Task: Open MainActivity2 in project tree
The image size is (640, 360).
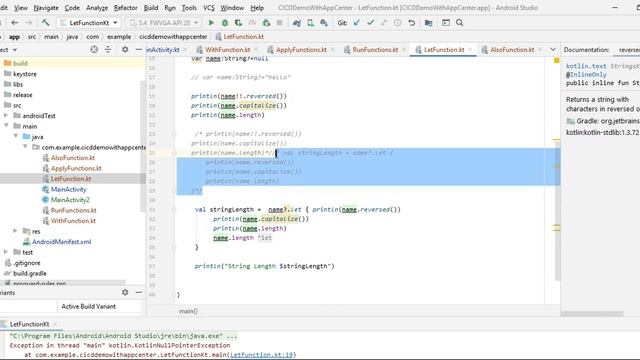Action: click(70, 200)
